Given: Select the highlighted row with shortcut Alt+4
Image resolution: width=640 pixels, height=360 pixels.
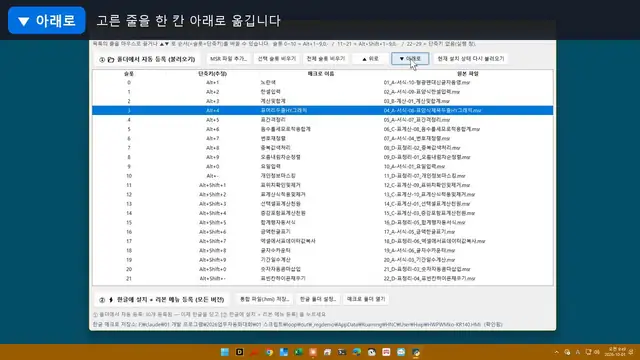Looking at the screenshot, I should (x=322, y=111).
